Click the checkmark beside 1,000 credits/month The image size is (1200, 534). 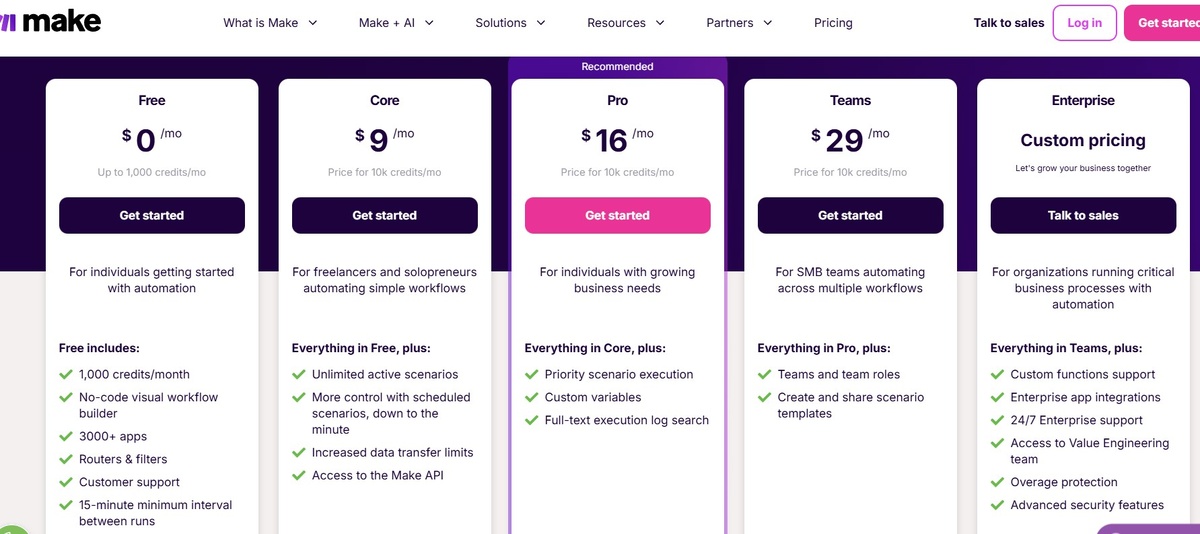[x=66, y=375]
